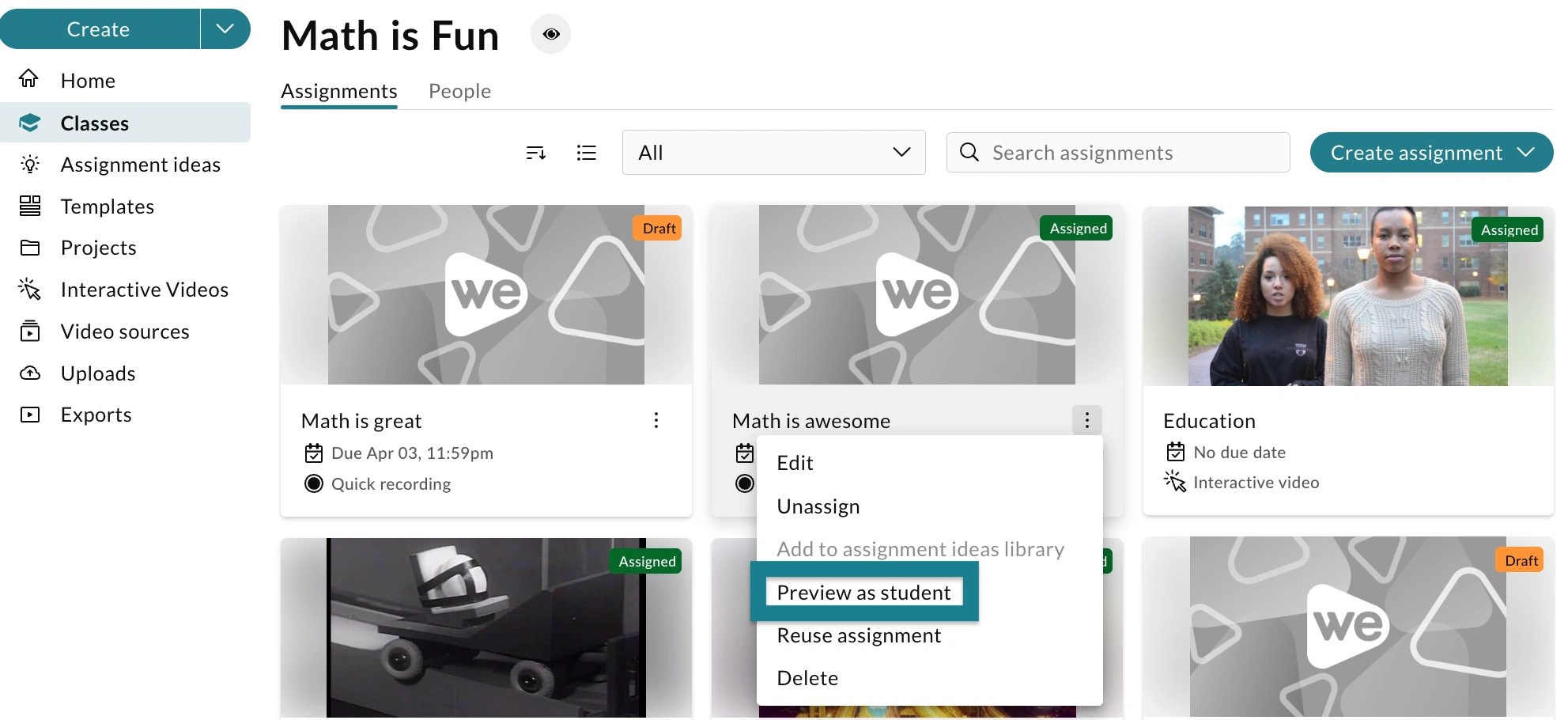Click the Assignment ideas lightbulb icon
Viewport: 1568px width, 720px height.
pyautogui.click(x=30, y=164)
